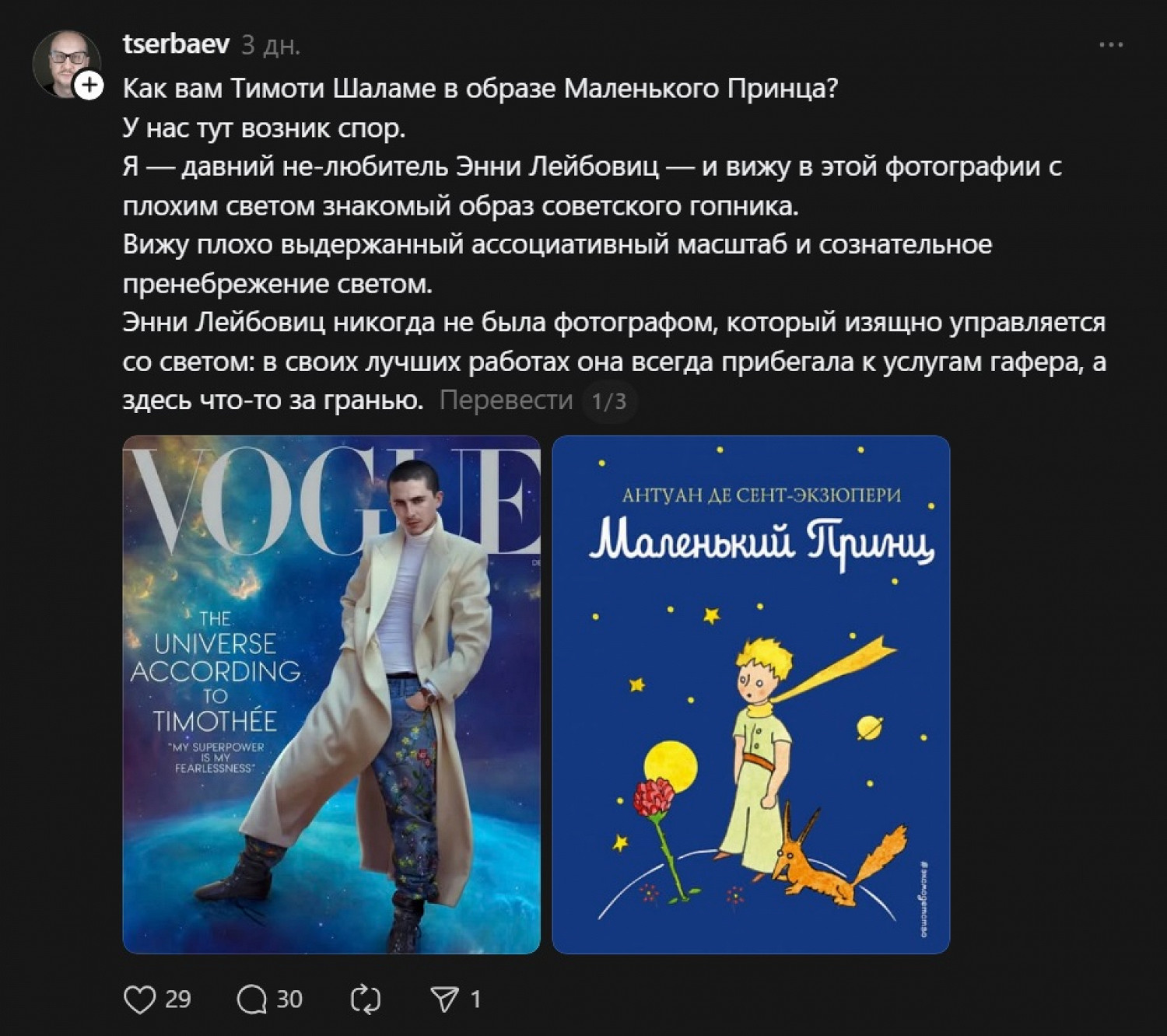Share post with paper plane icon

coord(445,999)
